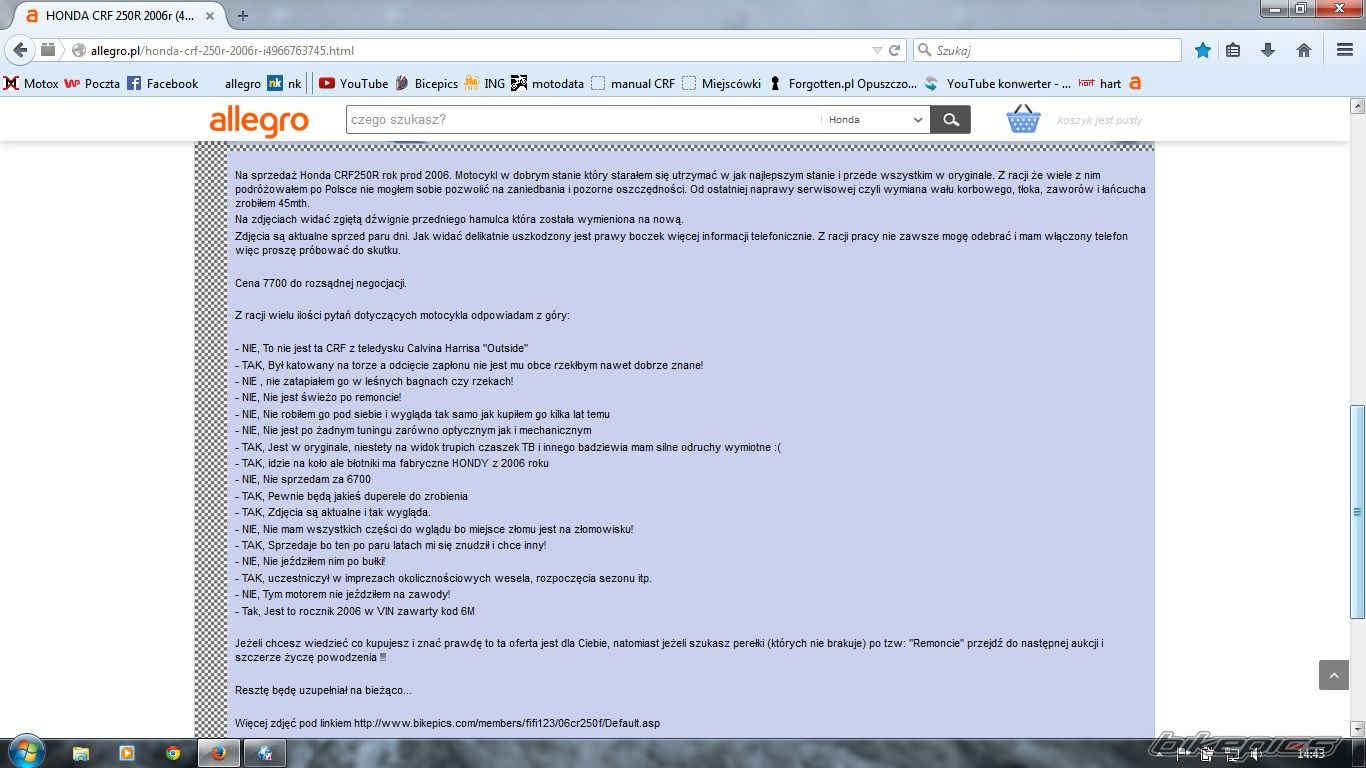Viewport: 1366px width, 768px height.
Task: Click the line 'TAK, Zdjęcia są aktualne i tak wygląda.'
Action: pyautogui.click(x=333, y=513)
